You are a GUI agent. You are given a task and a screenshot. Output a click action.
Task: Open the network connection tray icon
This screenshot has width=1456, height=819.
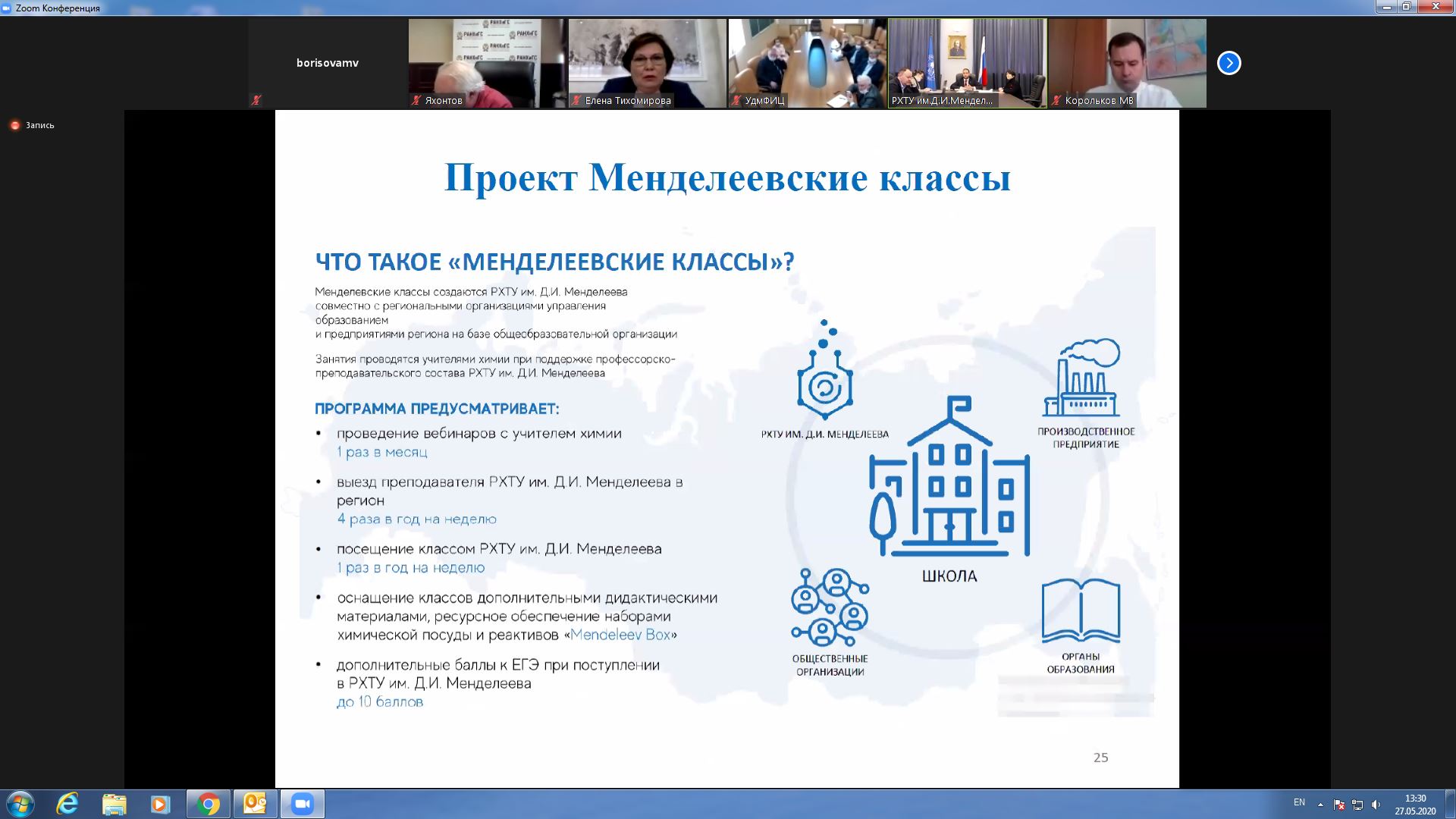(1357, 805)
